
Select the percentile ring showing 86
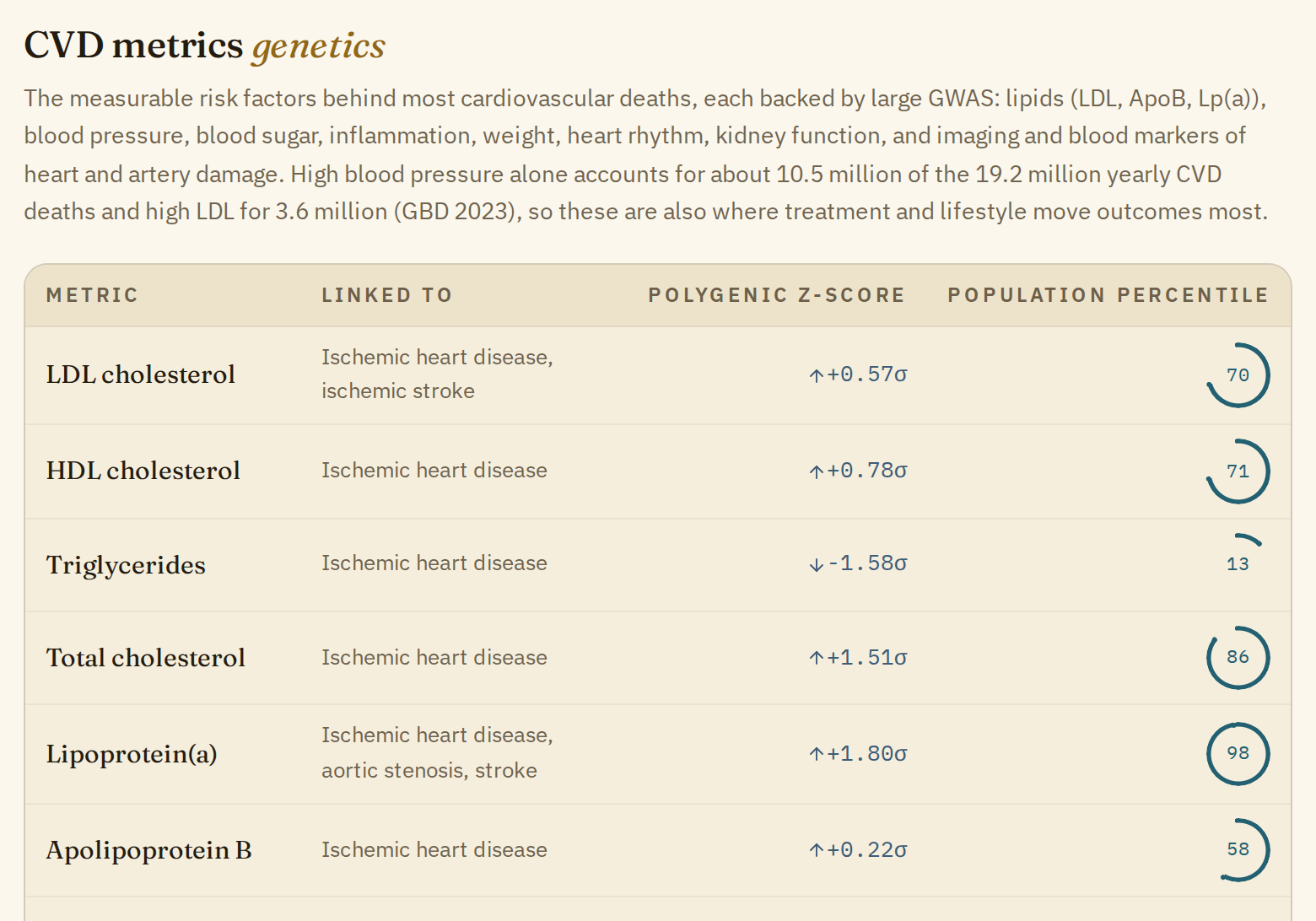[1238, 657]
